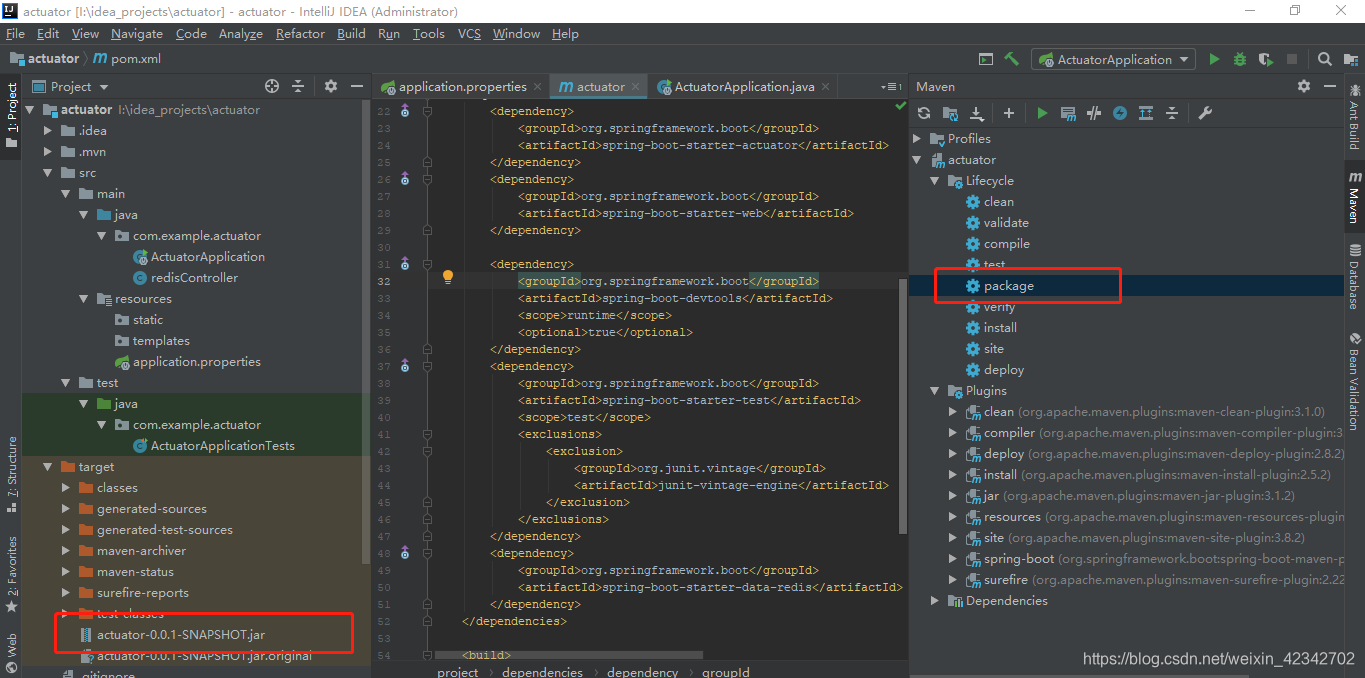
Task: Reimport all Maven projects
Action: (924, 113)
